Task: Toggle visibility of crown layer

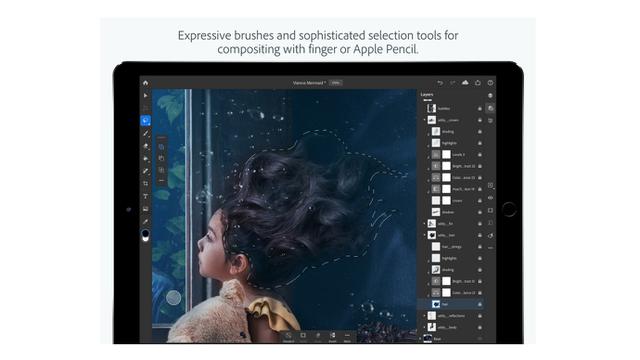Action: click(480, 201)
